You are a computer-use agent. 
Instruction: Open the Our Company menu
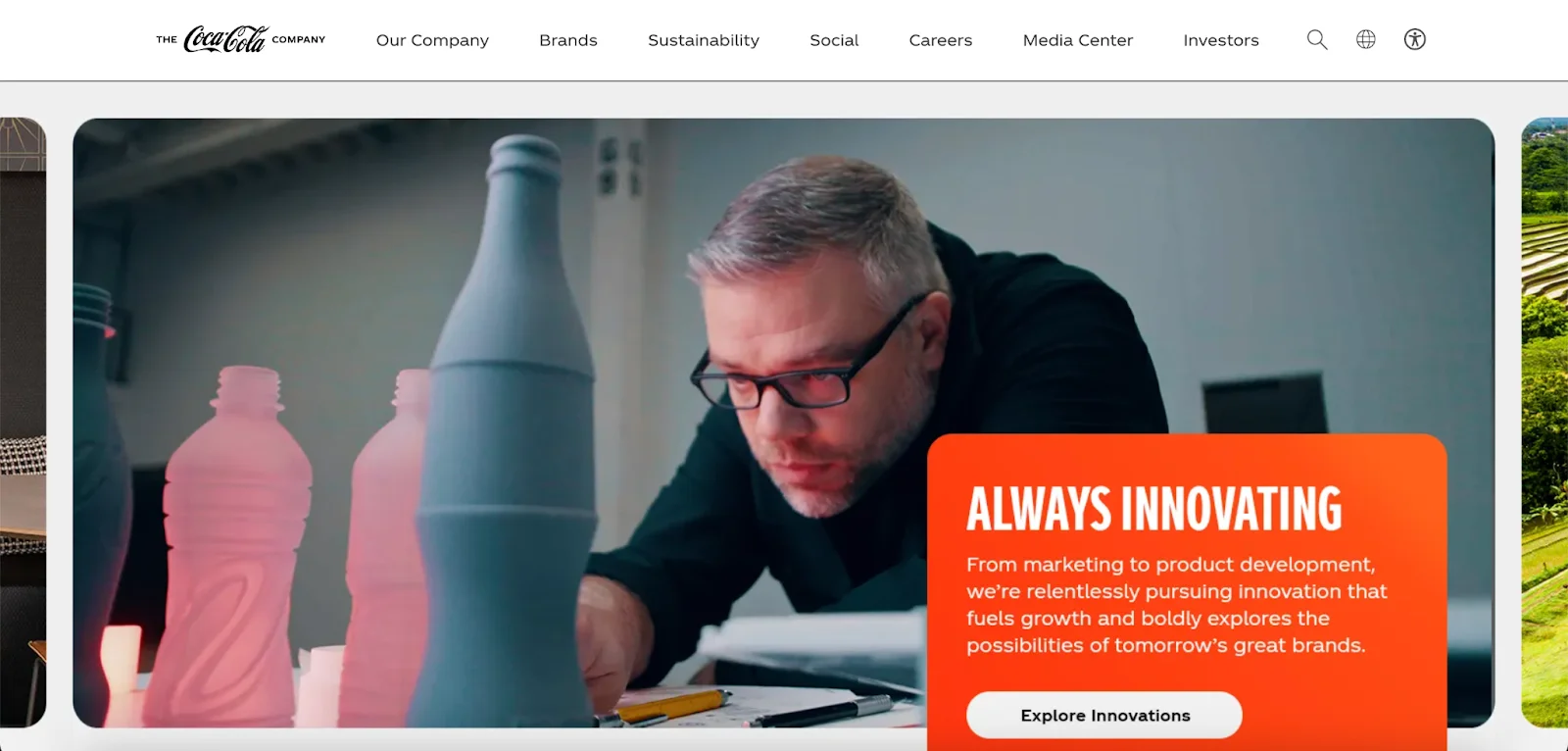pos(432,40)
